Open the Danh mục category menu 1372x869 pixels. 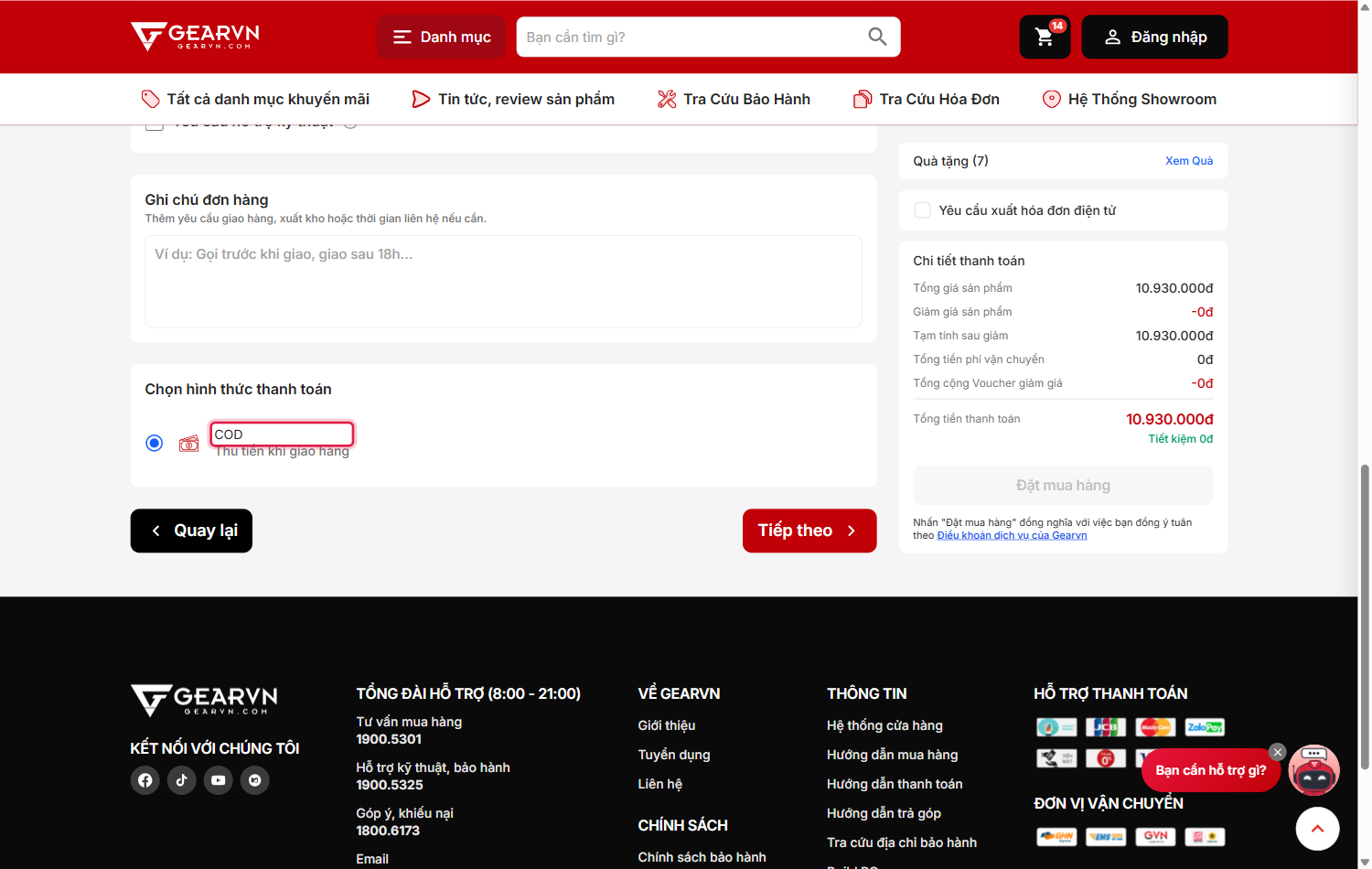pyautogui.click(x=442, y=38)
